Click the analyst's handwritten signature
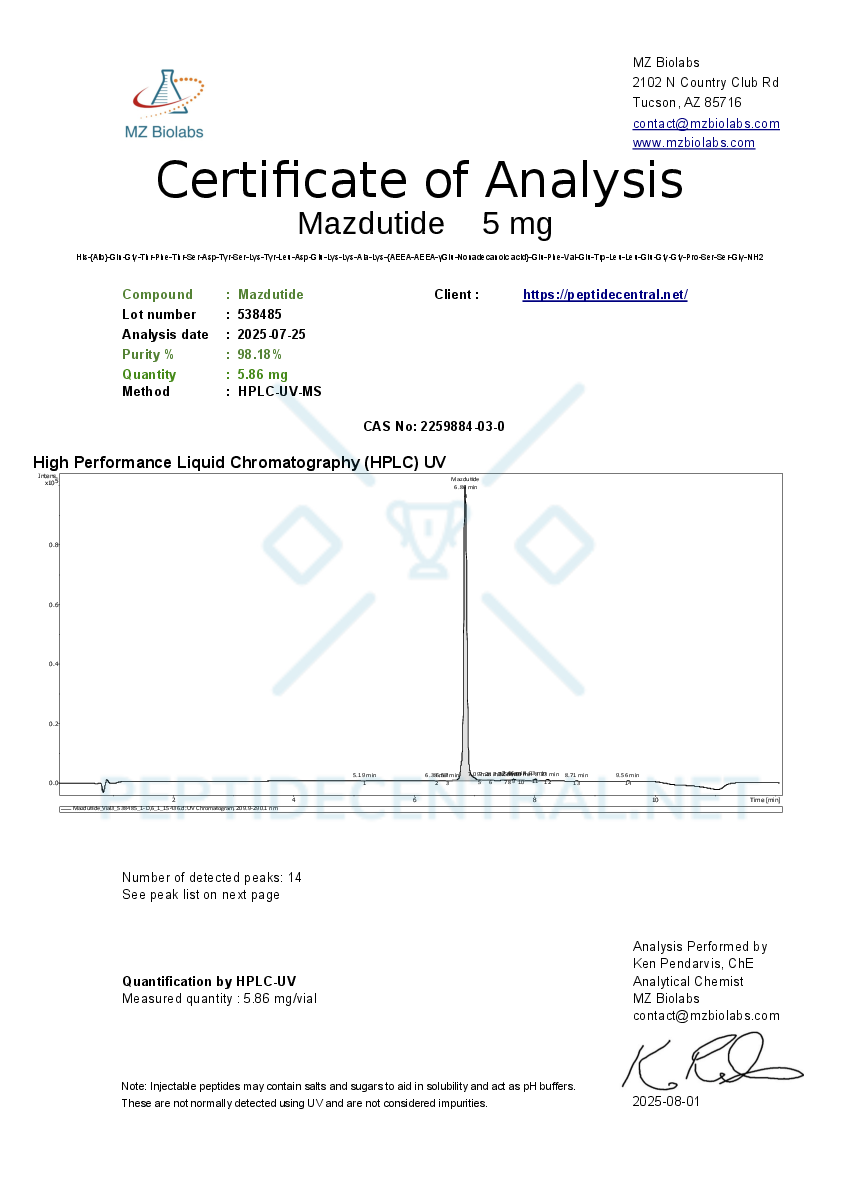Screen dimensions: 841x1190 711,1061
